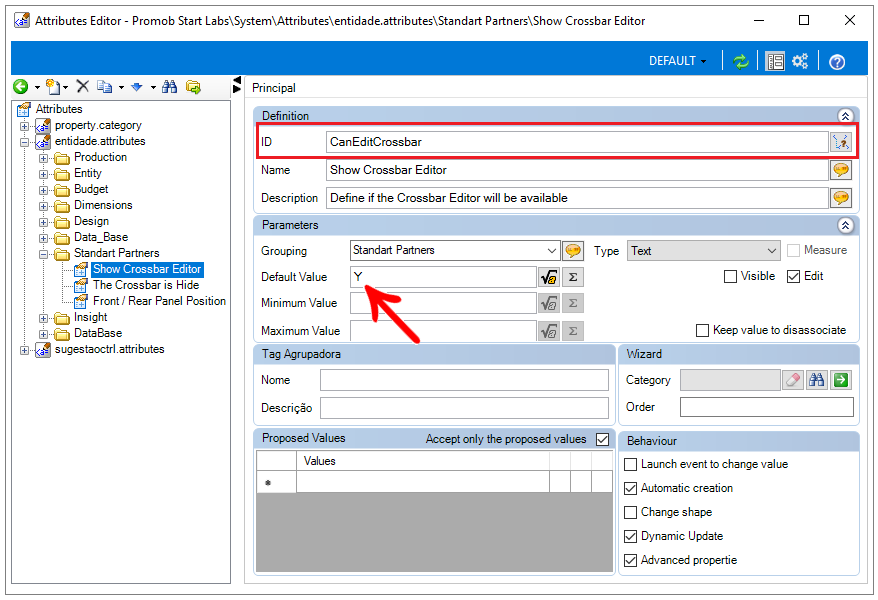Screen dimensions: 878x600
Task: Collapse the Definition section
Action: [845, 116]
